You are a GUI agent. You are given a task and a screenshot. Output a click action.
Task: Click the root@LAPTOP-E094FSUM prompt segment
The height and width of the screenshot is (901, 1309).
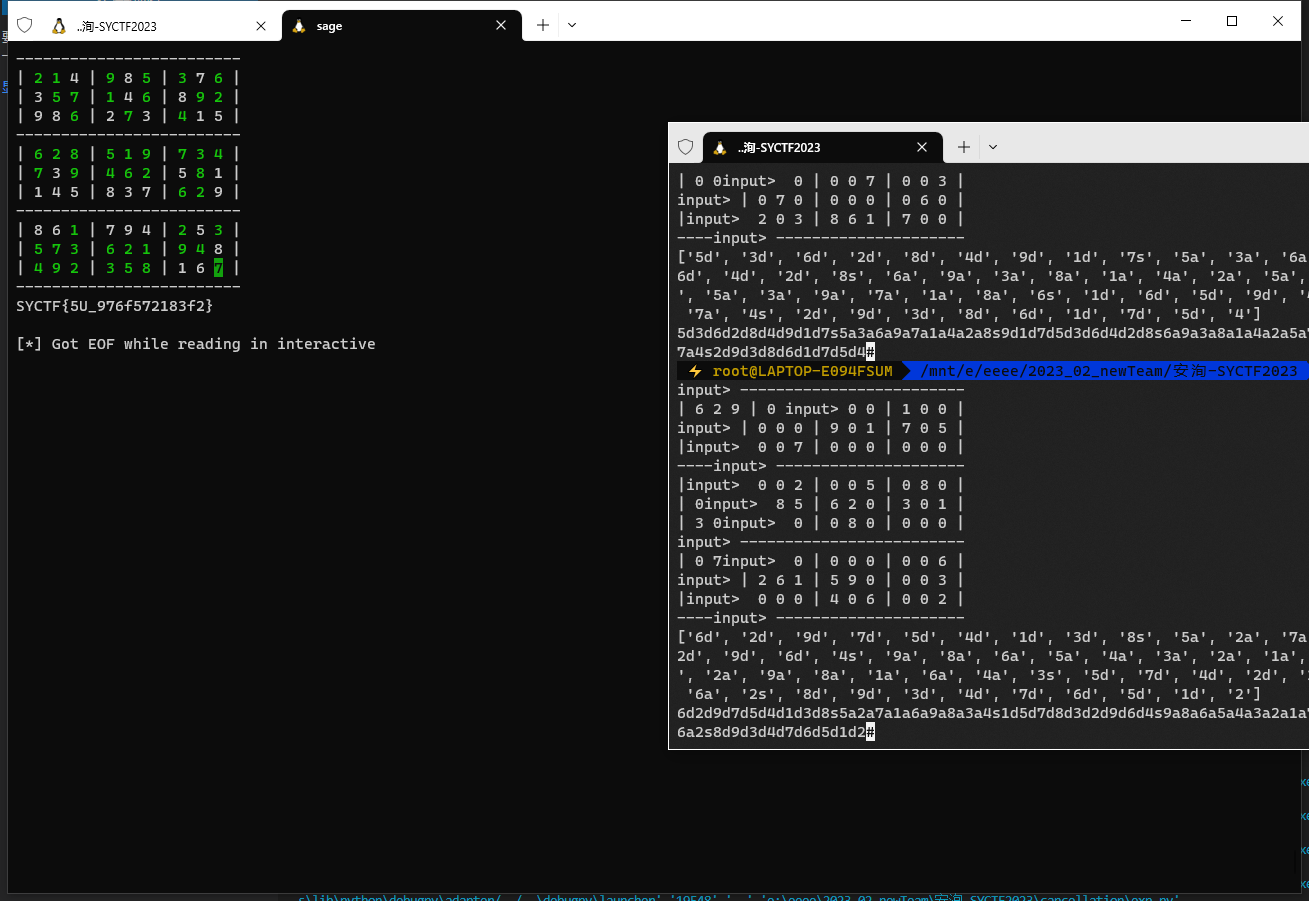pyautogui.click(x=802, y=371)
